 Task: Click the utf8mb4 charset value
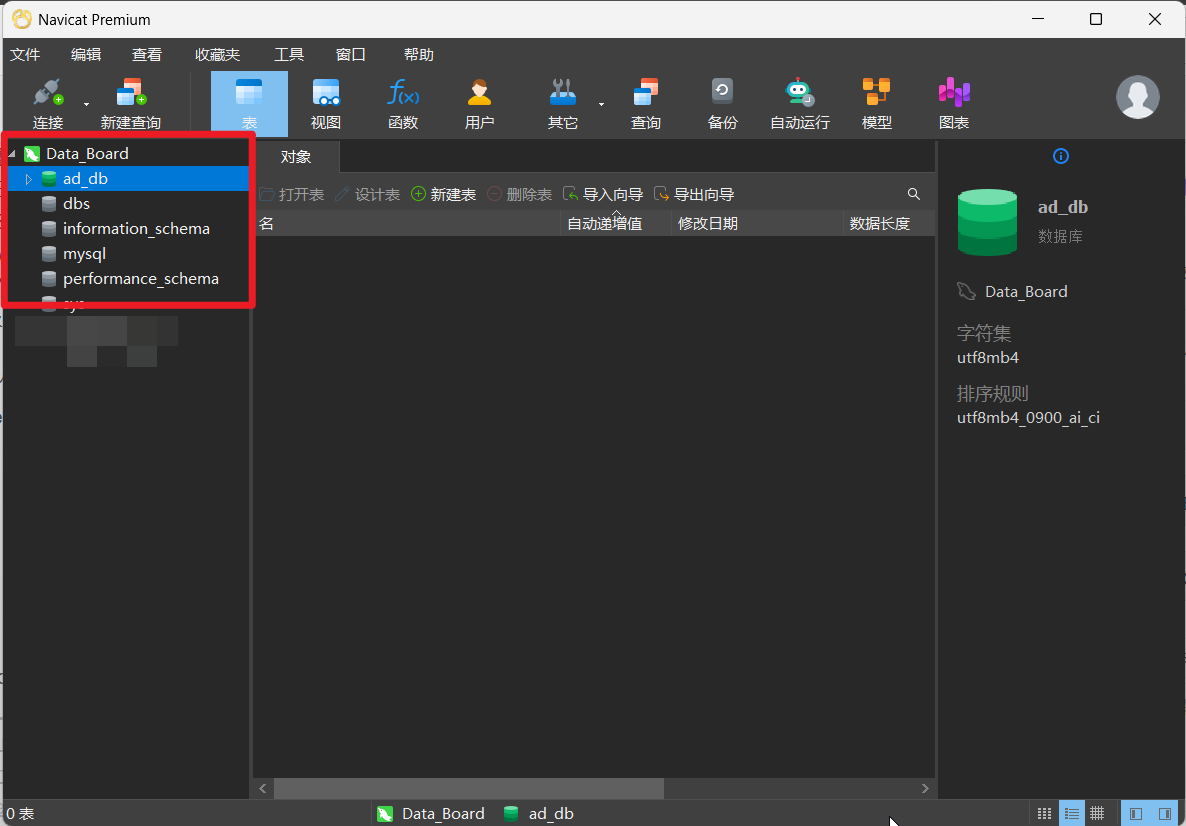click(x=988, y=358)
